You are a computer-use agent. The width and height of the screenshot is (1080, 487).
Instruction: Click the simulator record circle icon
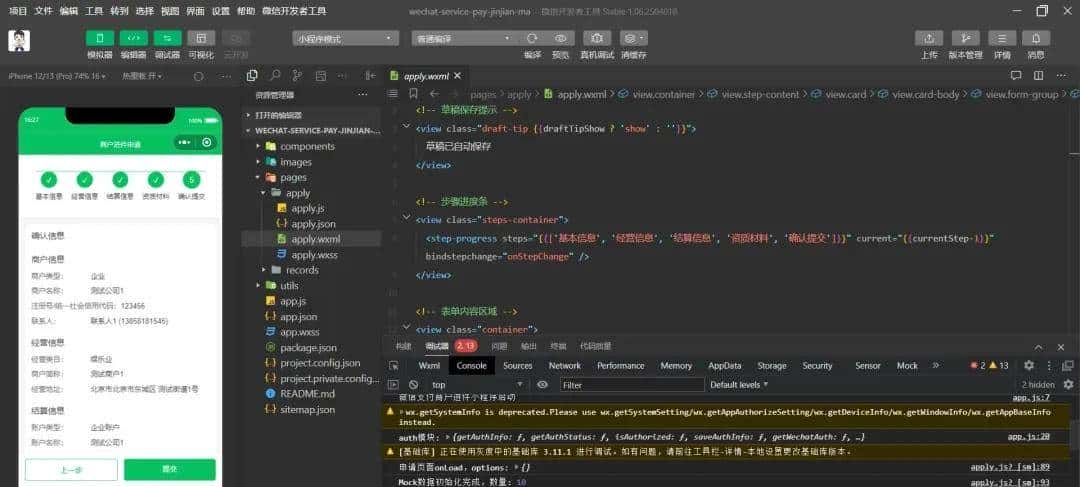[198, 76]
